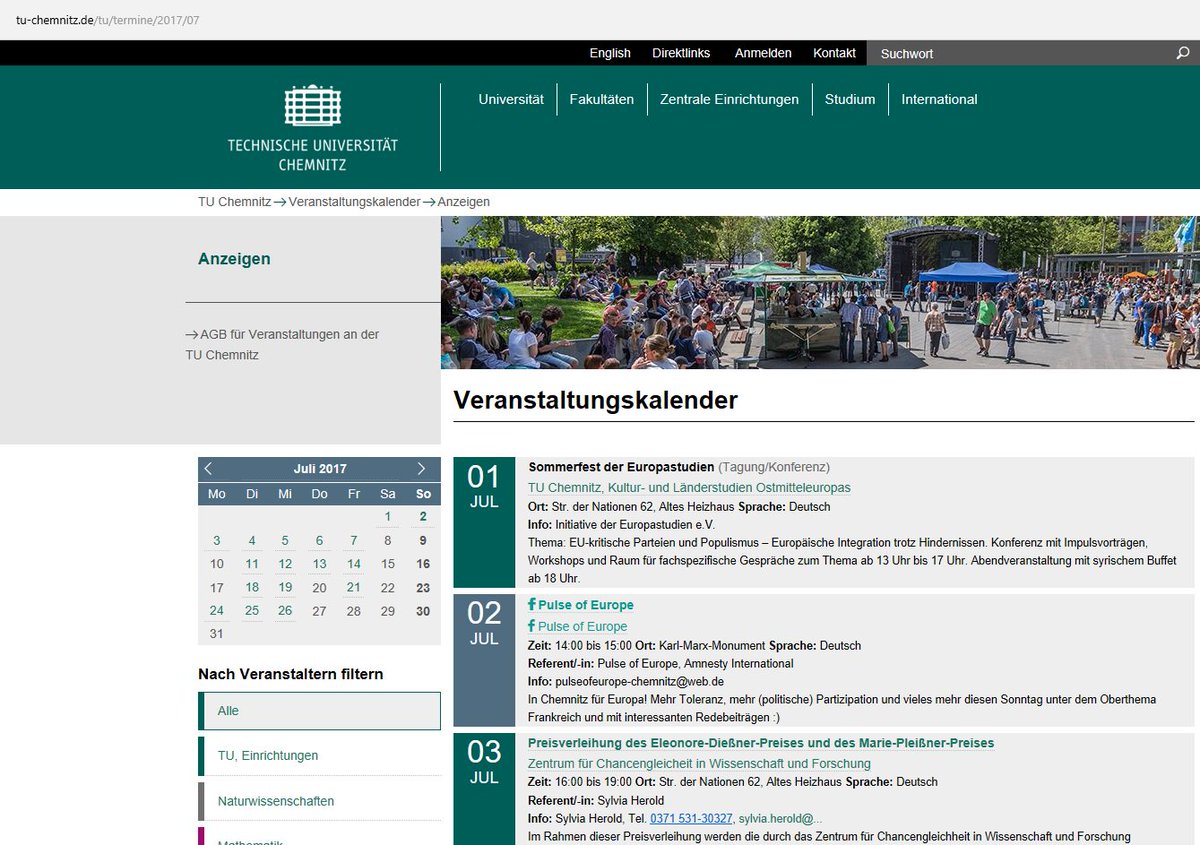This screenshot has width=1200, height=845.
Task: Select July 14 in the calendar
Action: pyautogui.click(x=354, y=564)
